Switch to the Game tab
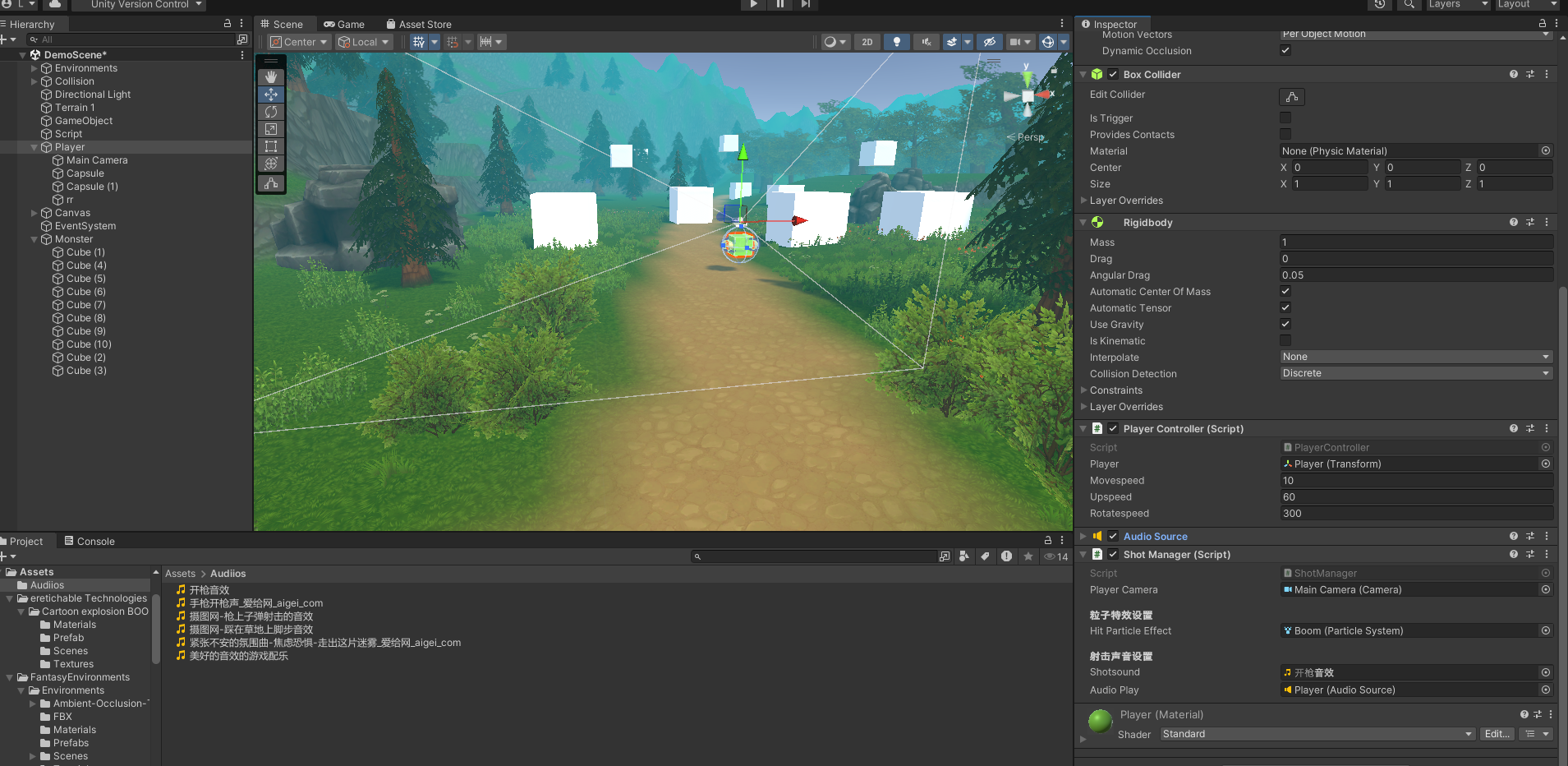 [344, 25]
